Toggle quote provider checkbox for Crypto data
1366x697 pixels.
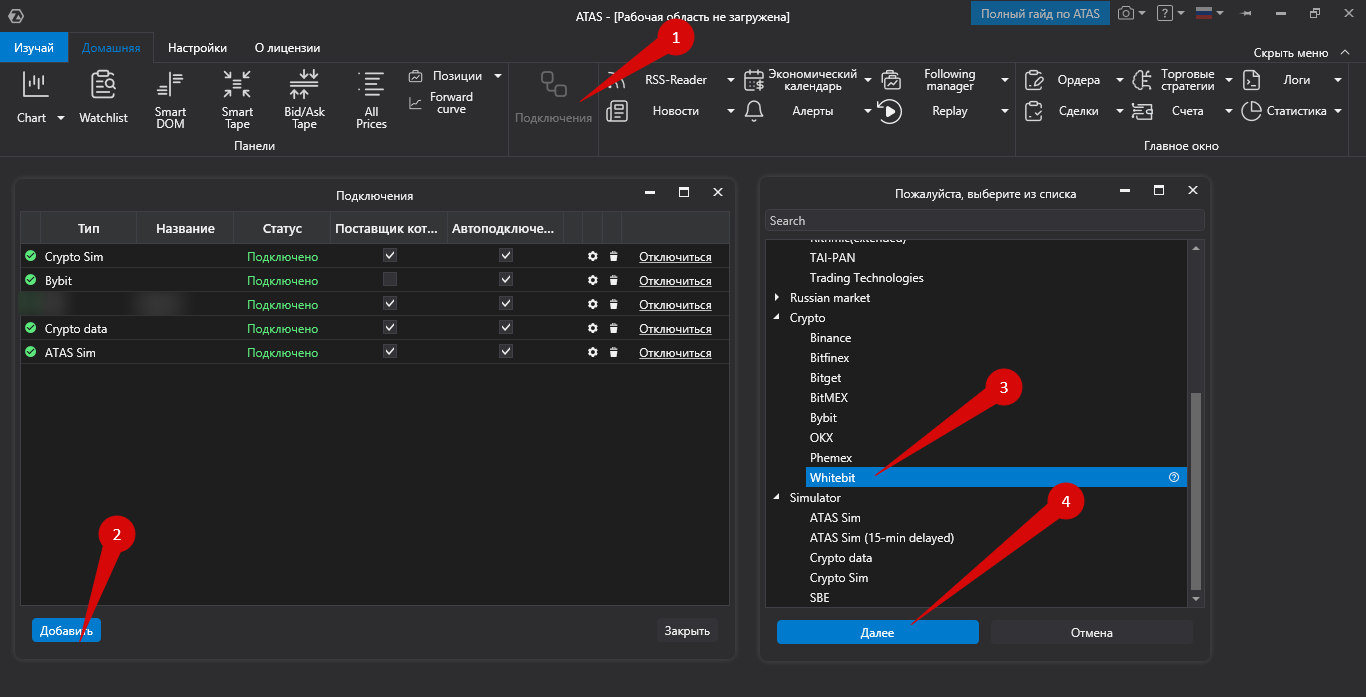tap(390, 328)
